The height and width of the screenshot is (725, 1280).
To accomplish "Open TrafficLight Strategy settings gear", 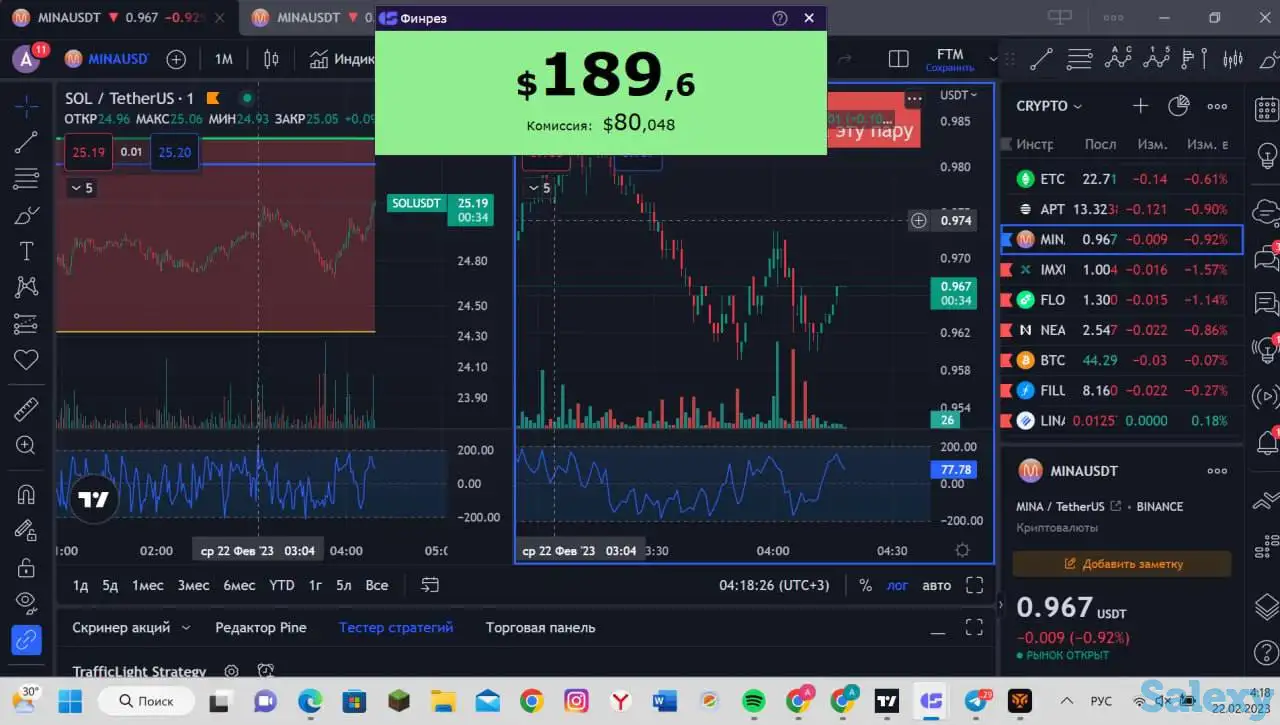I will pos(231,671).
